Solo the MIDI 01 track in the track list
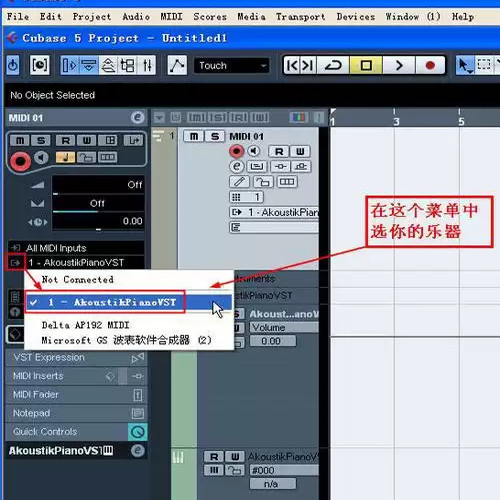 click(x=215, y=136)
